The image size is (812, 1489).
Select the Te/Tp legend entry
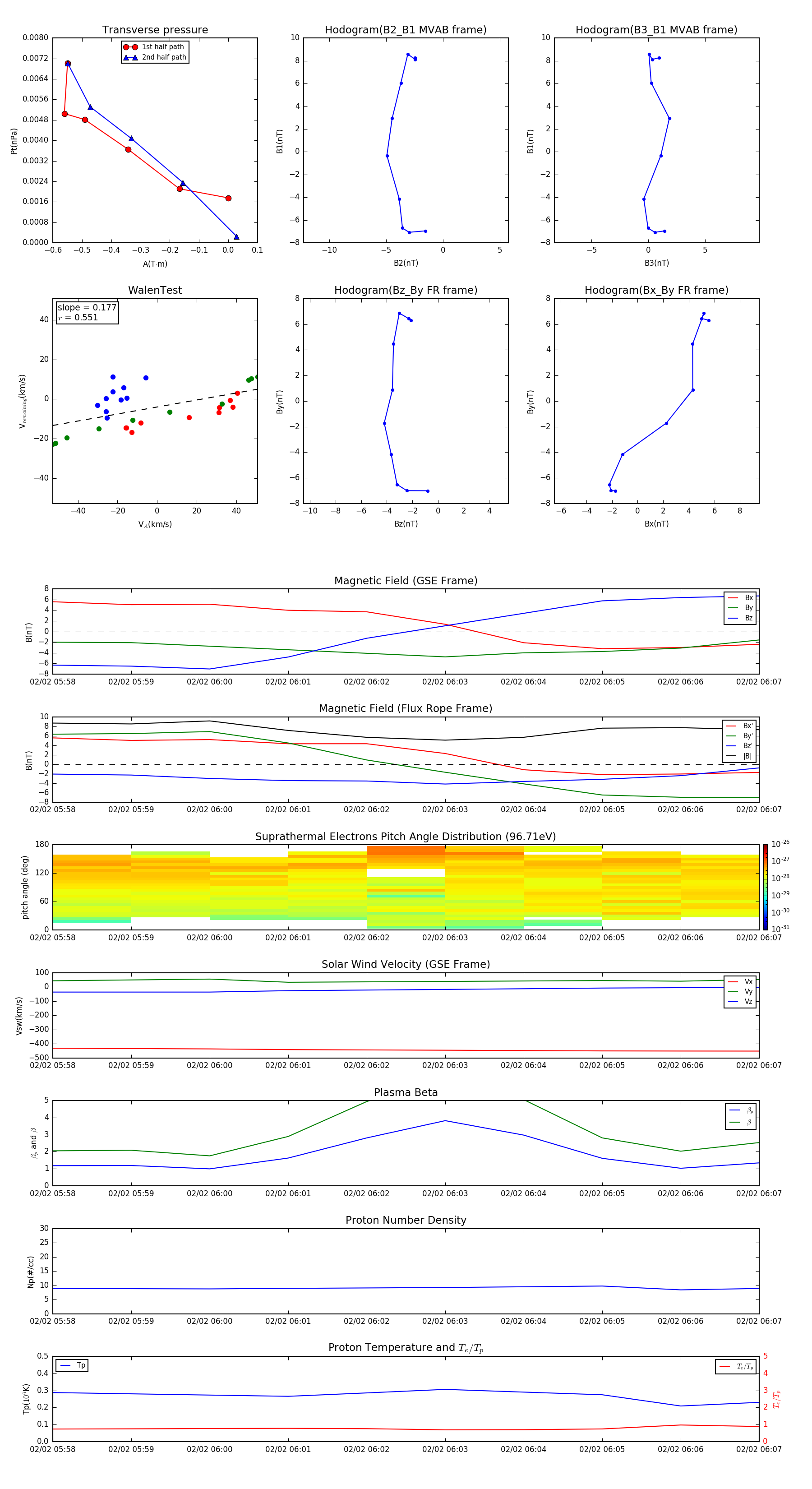pyautogui.click(x=736, y=1366)
